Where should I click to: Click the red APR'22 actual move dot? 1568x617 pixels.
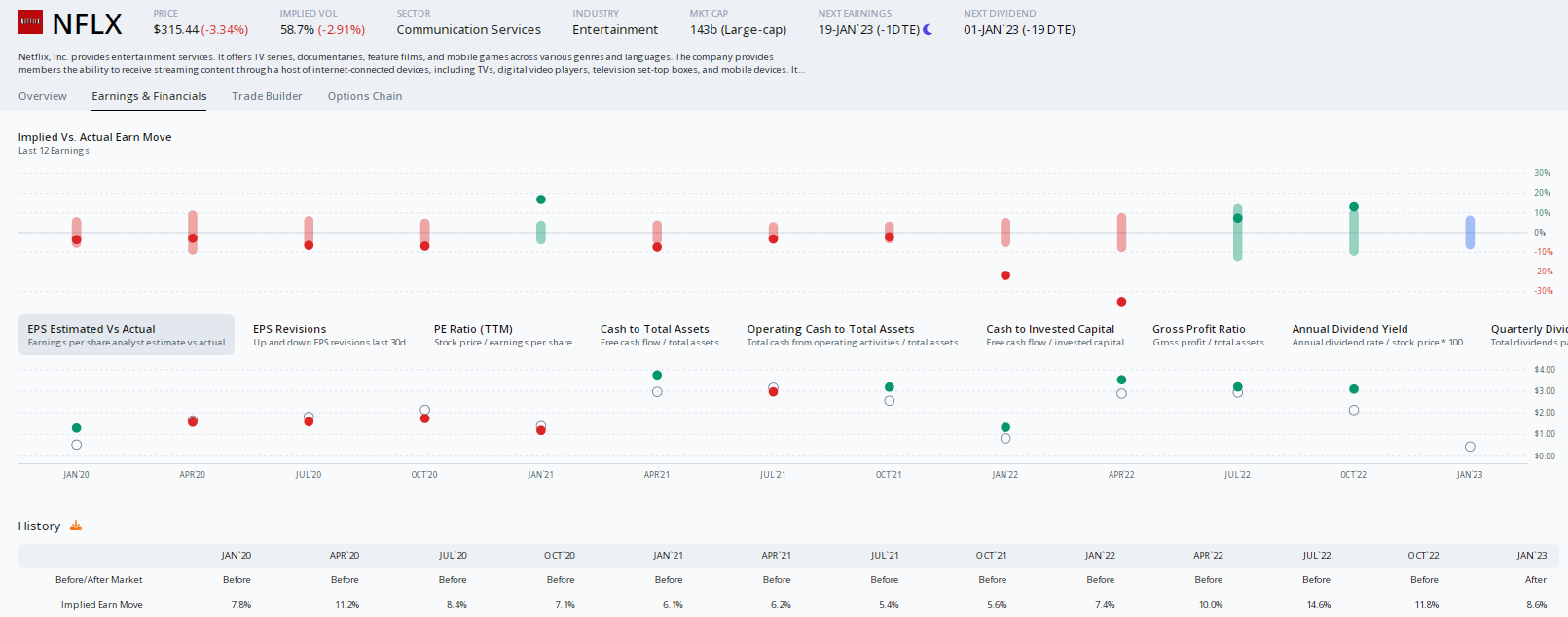tap(1121, 302)
